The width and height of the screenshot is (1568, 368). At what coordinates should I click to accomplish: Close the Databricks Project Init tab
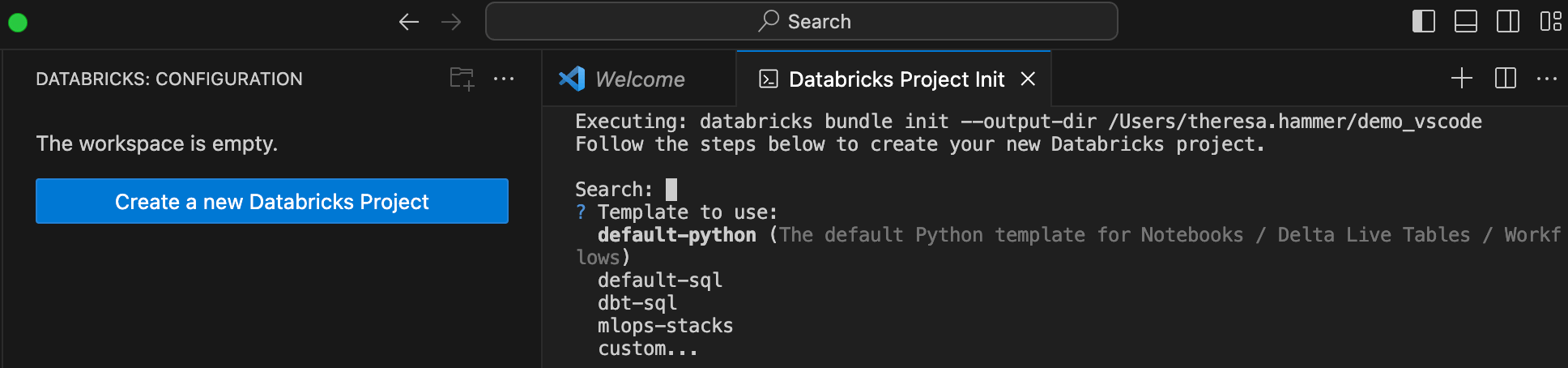(1028, 79)
